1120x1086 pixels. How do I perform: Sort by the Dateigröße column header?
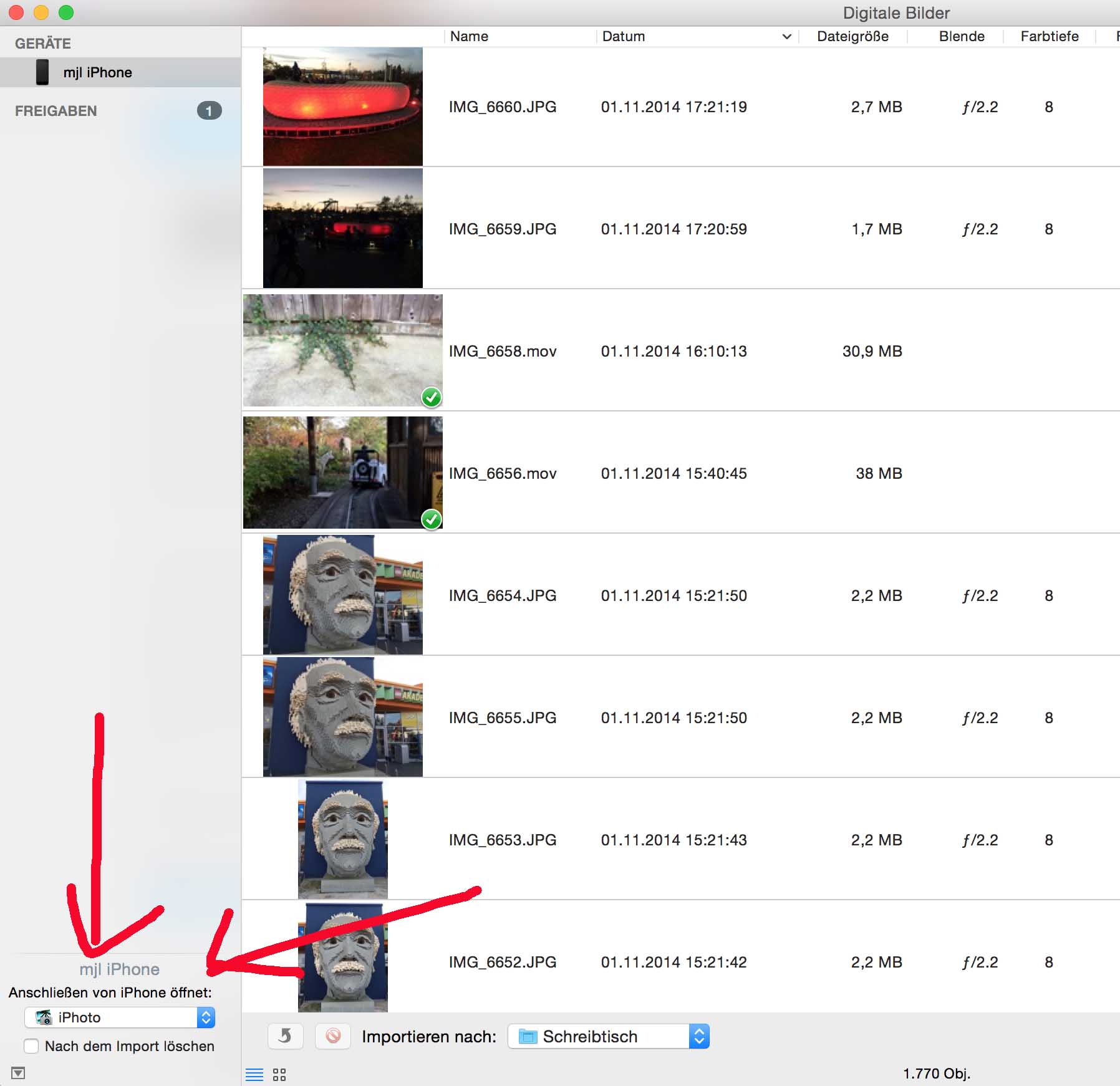point(852,37)
